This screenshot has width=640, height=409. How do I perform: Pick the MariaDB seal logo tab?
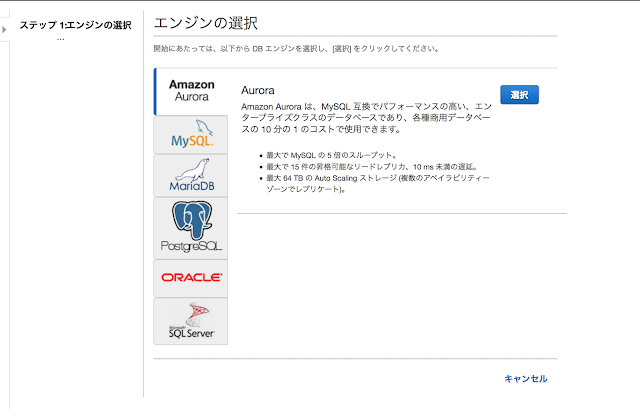click(191, 176)
